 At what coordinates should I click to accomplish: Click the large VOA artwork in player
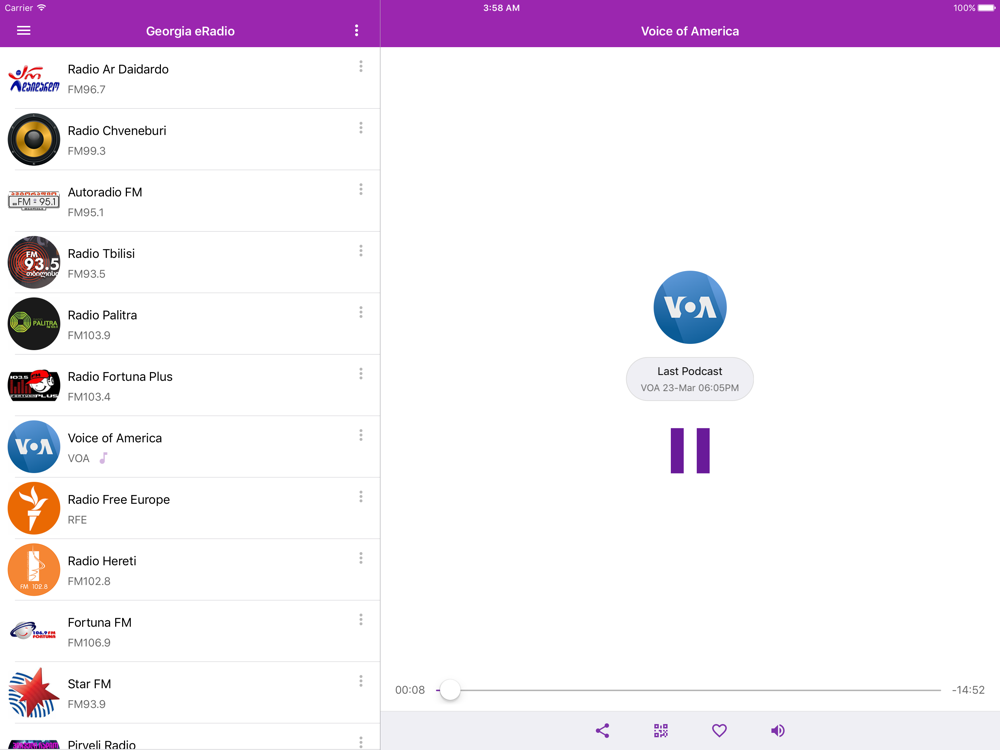(690, 307)
